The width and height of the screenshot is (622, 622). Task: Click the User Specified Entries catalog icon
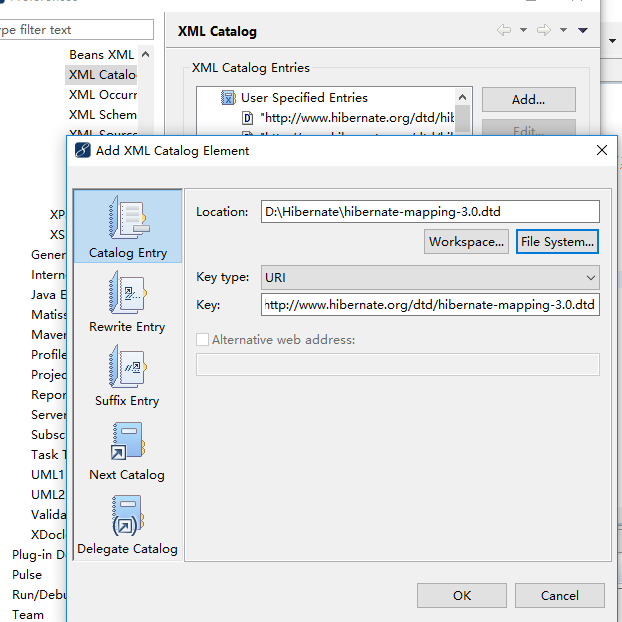(x=228, y=98)
